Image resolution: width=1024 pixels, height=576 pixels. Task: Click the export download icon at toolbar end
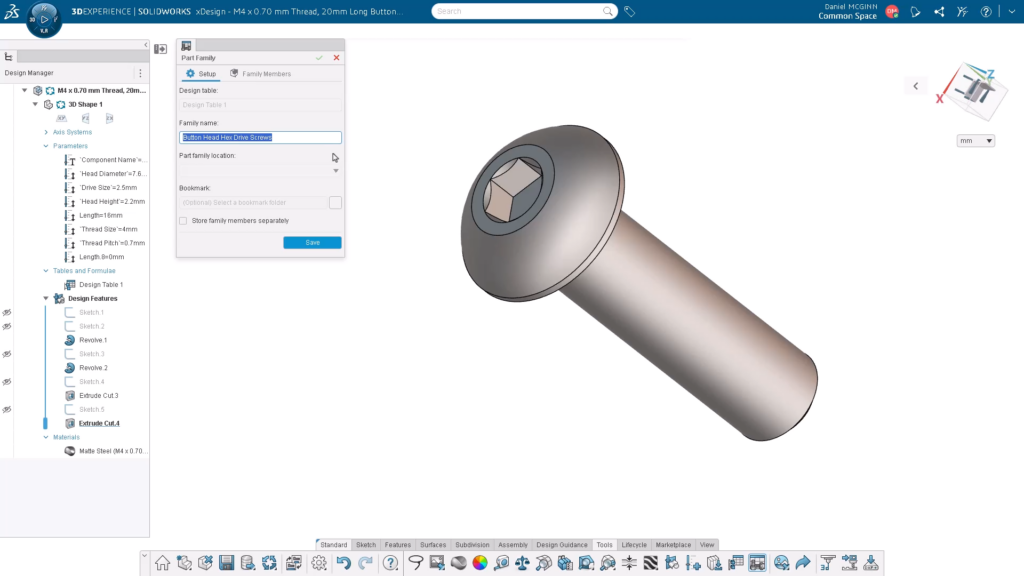871,562
